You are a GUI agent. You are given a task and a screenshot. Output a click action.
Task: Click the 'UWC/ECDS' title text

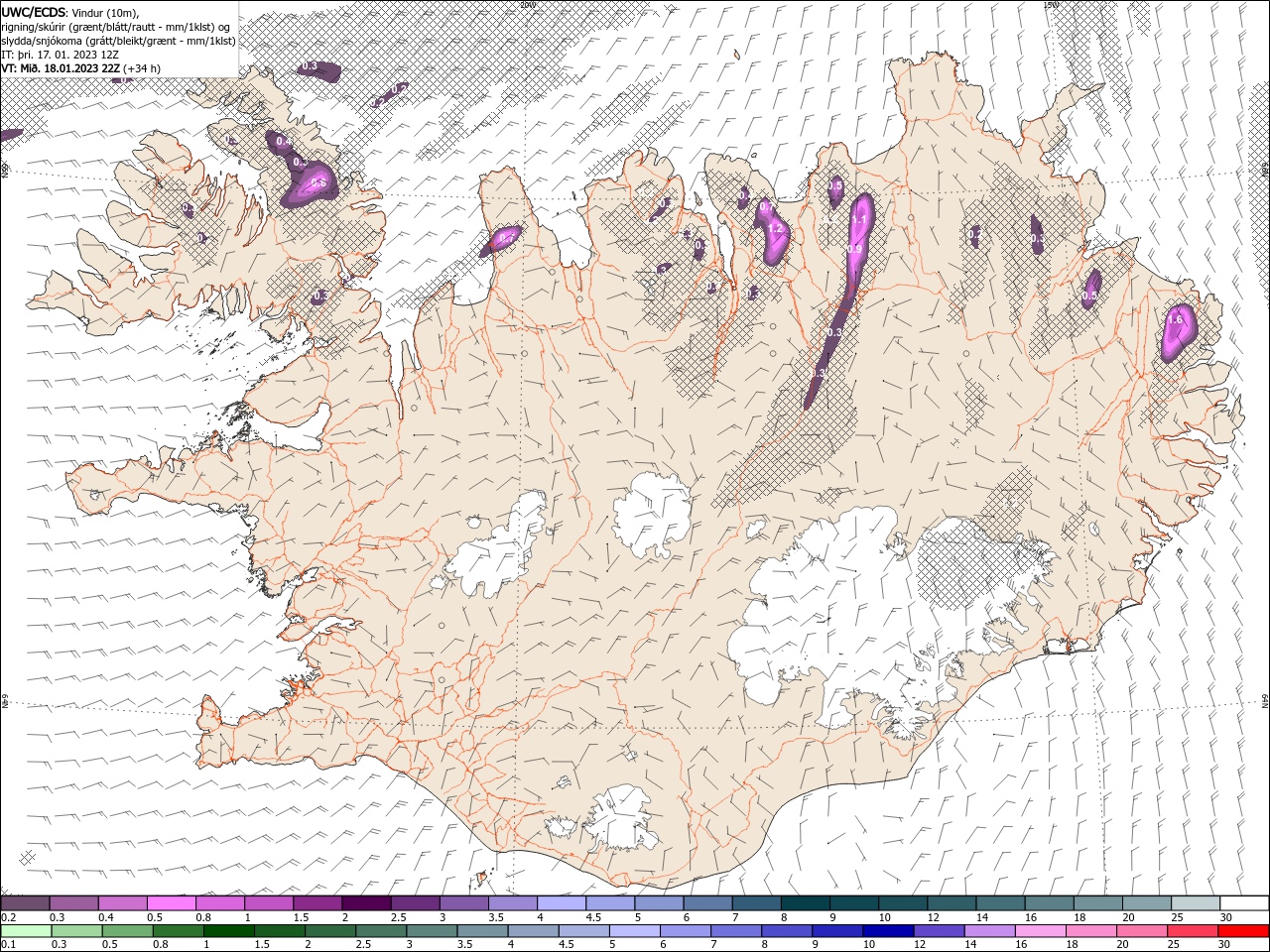tap(34, 11)
